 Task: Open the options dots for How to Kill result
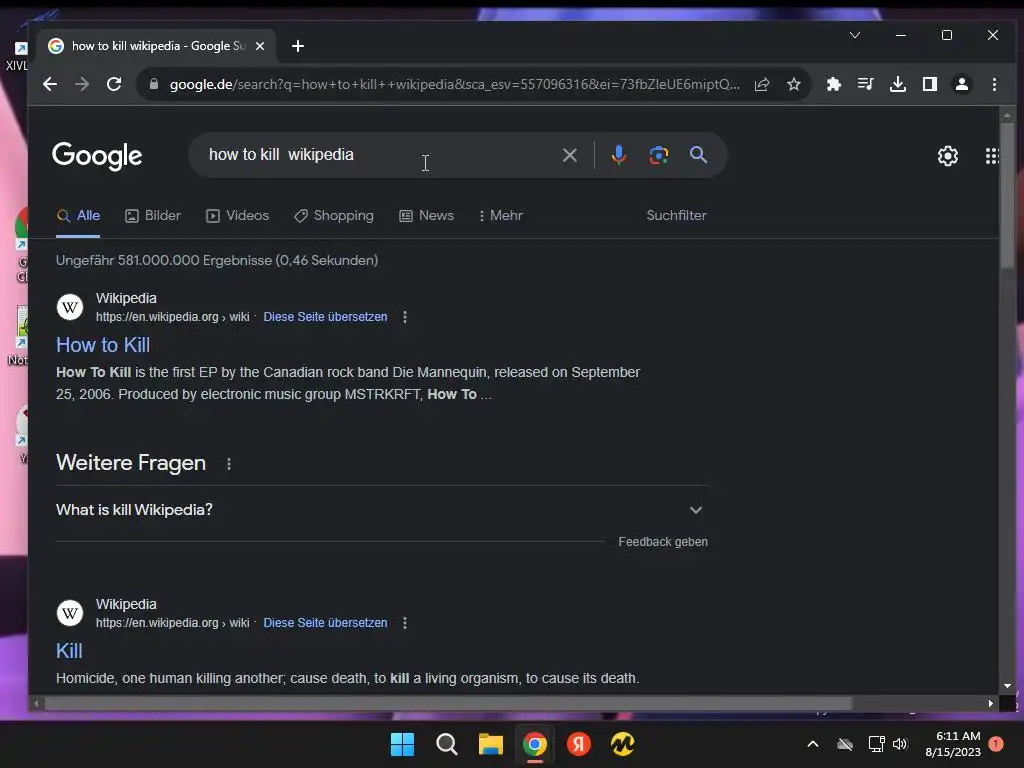click(405, 317)
